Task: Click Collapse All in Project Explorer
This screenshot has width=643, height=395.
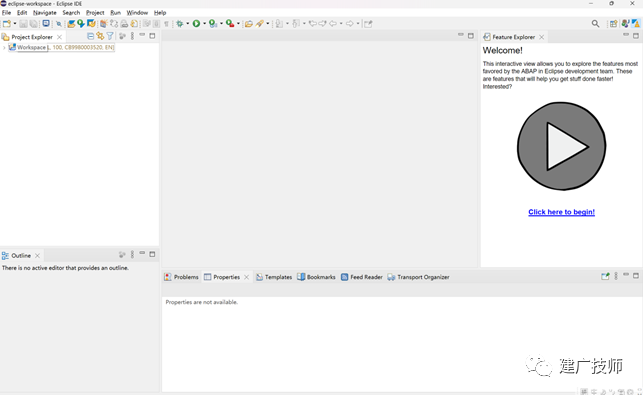Action: [91, 37]
